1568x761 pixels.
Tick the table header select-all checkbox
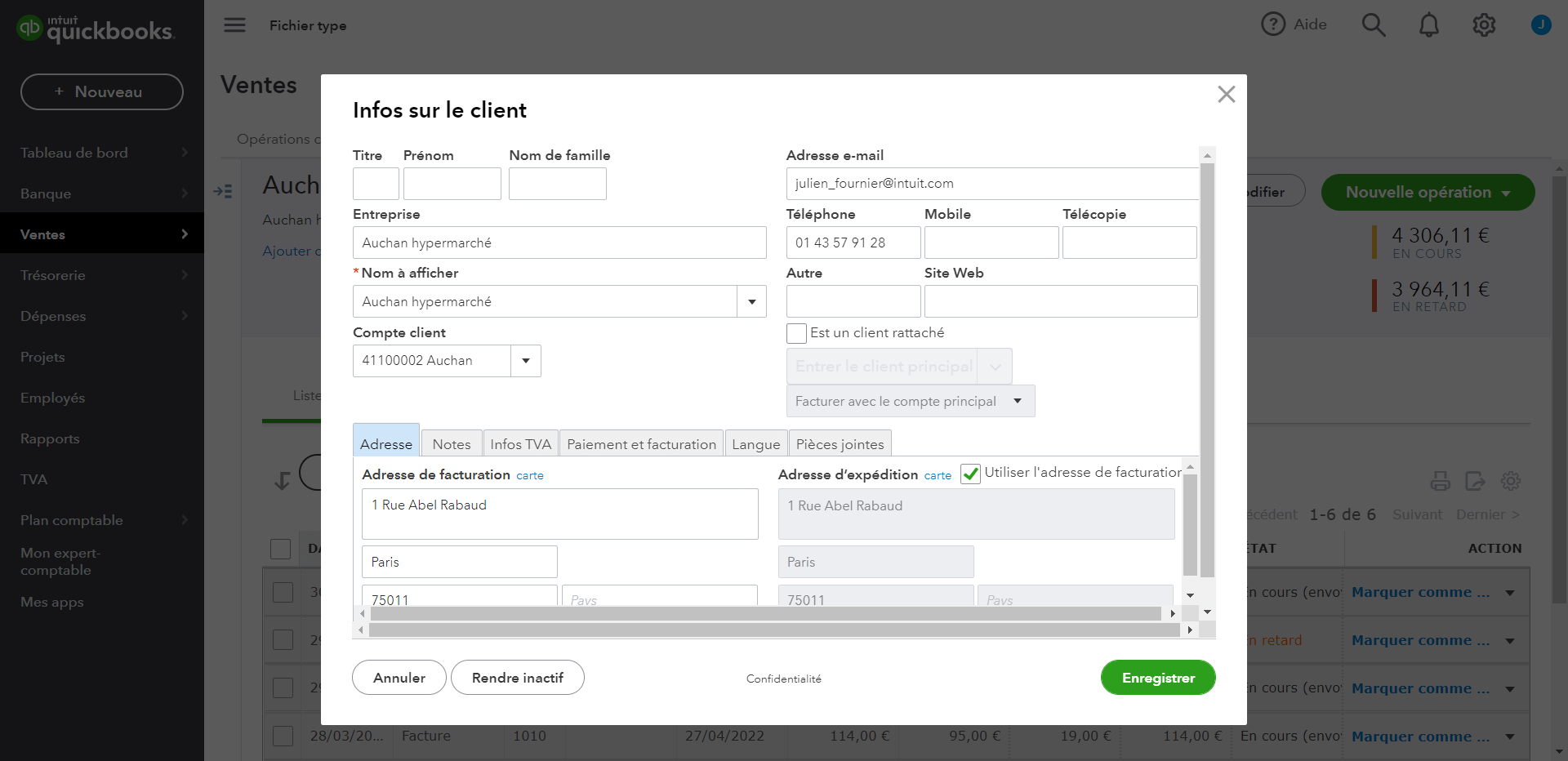pos(281,549)
